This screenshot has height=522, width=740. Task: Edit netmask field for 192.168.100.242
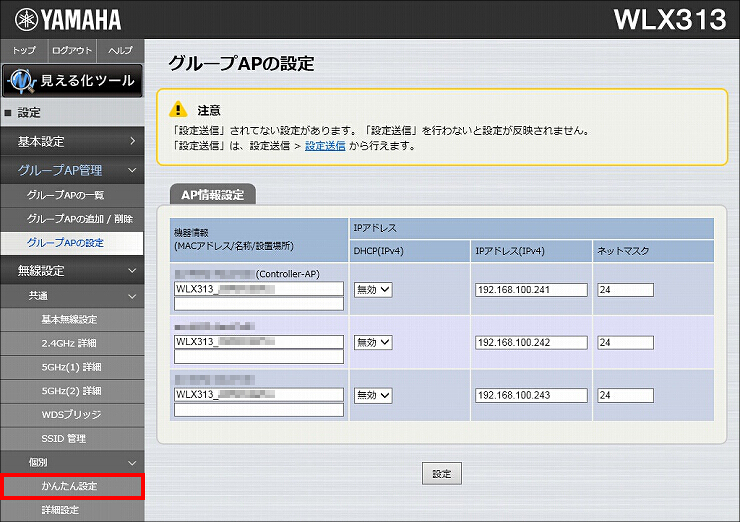point(626,343)
